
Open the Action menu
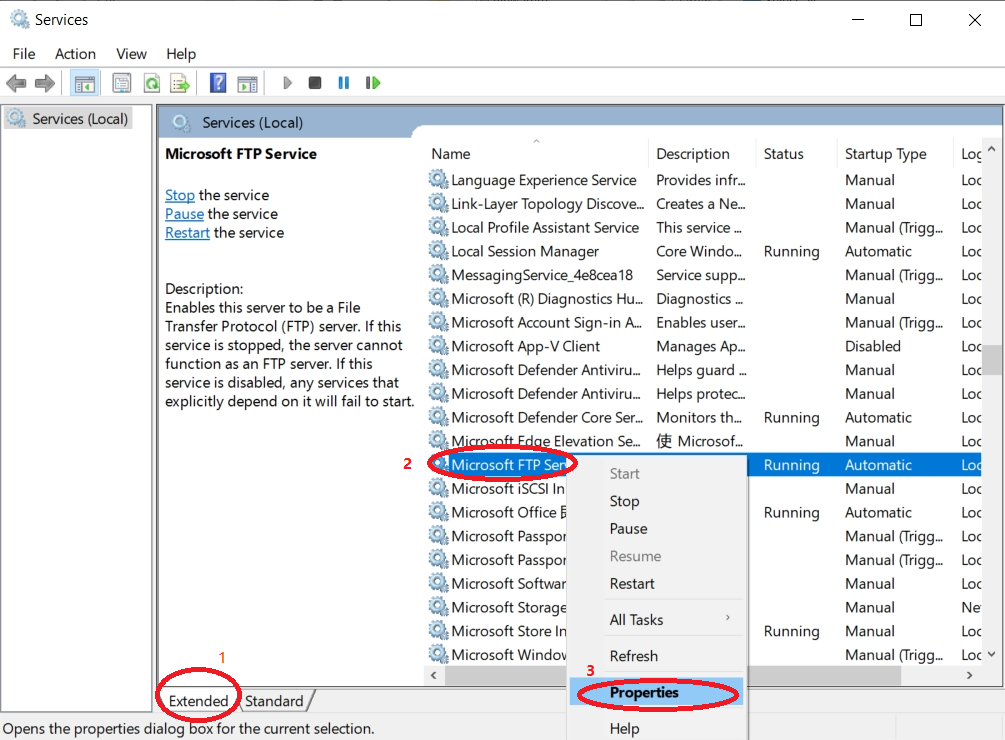click(x=75, y=54)
